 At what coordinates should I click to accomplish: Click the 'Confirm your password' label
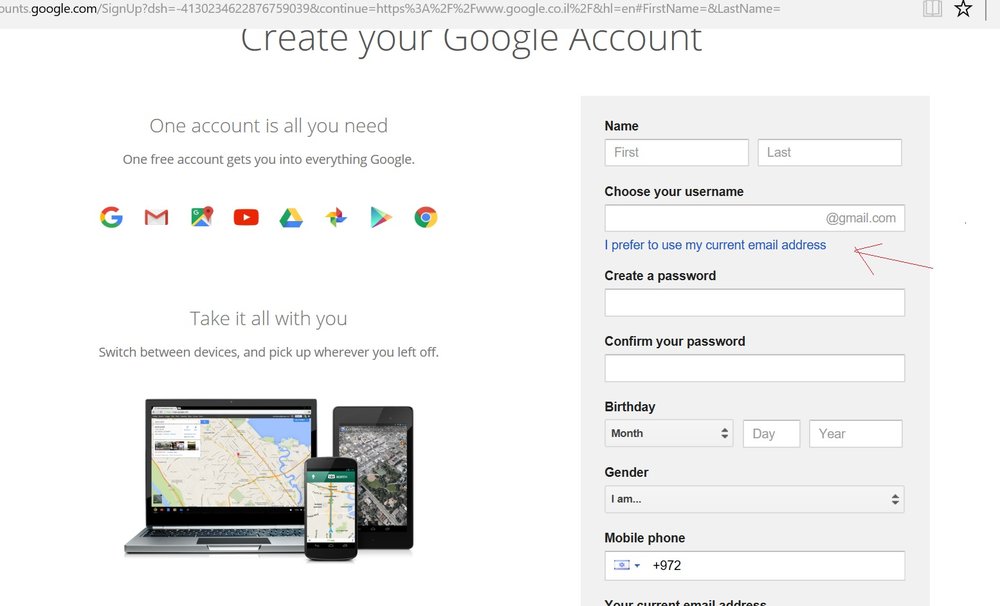[x=675, y=341]
